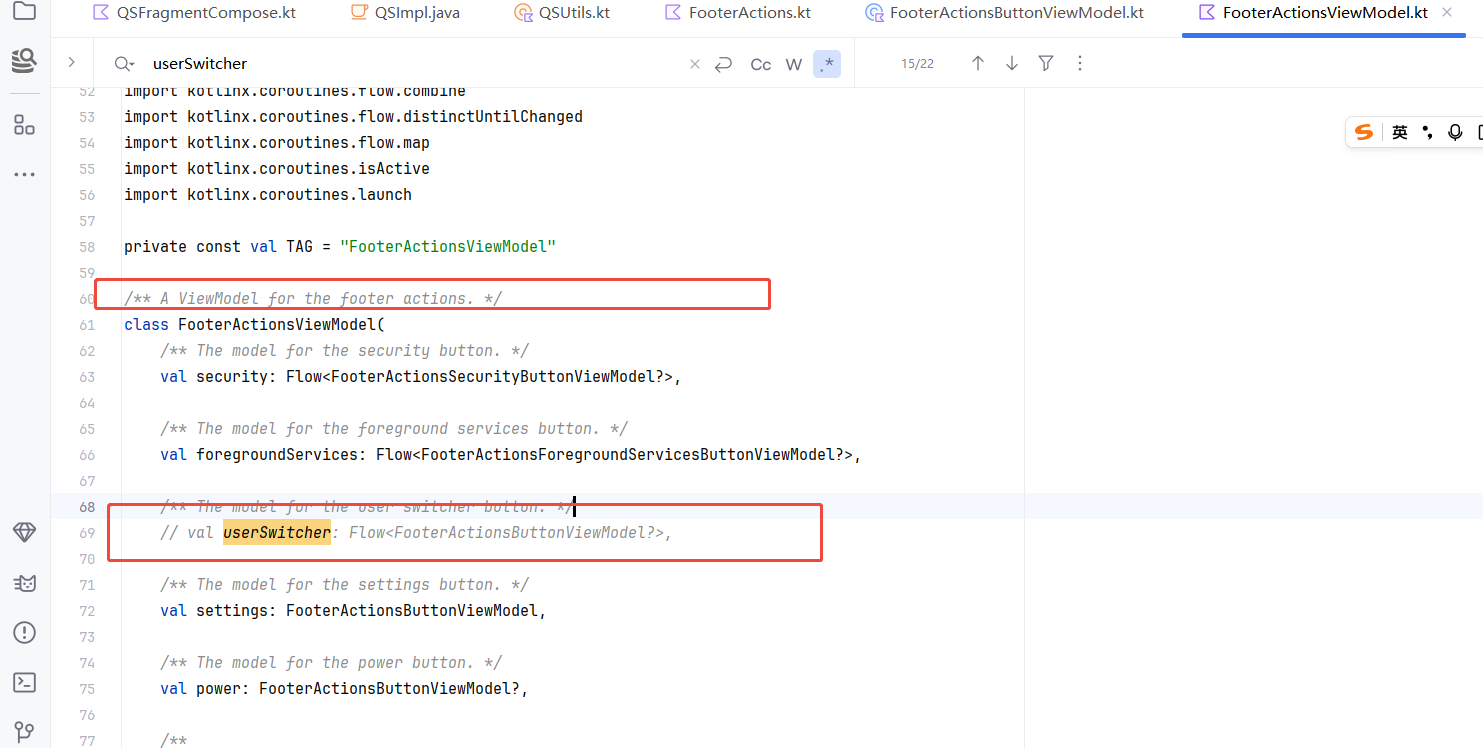This screenshot has width=1483, height=748.
Task: Close the FooterActionsViewModel.kt tab
Action: (1448, 13)
